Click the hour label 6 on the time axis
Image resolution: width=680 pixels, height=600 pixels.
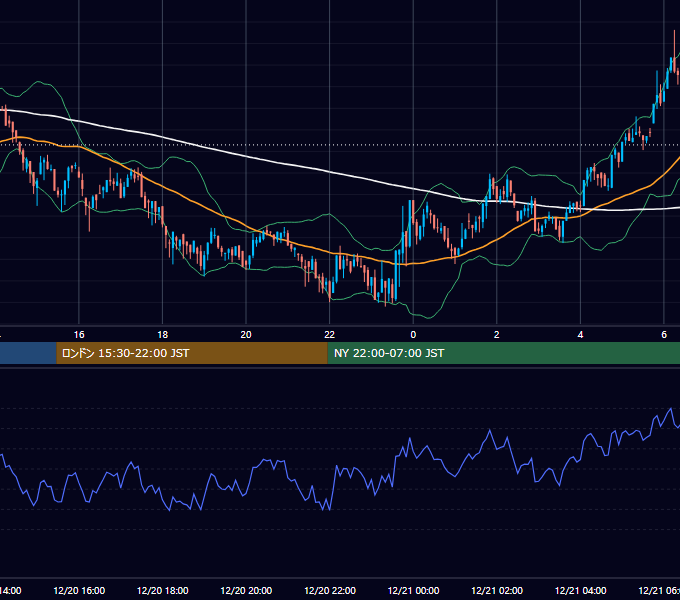click(664, 335)
